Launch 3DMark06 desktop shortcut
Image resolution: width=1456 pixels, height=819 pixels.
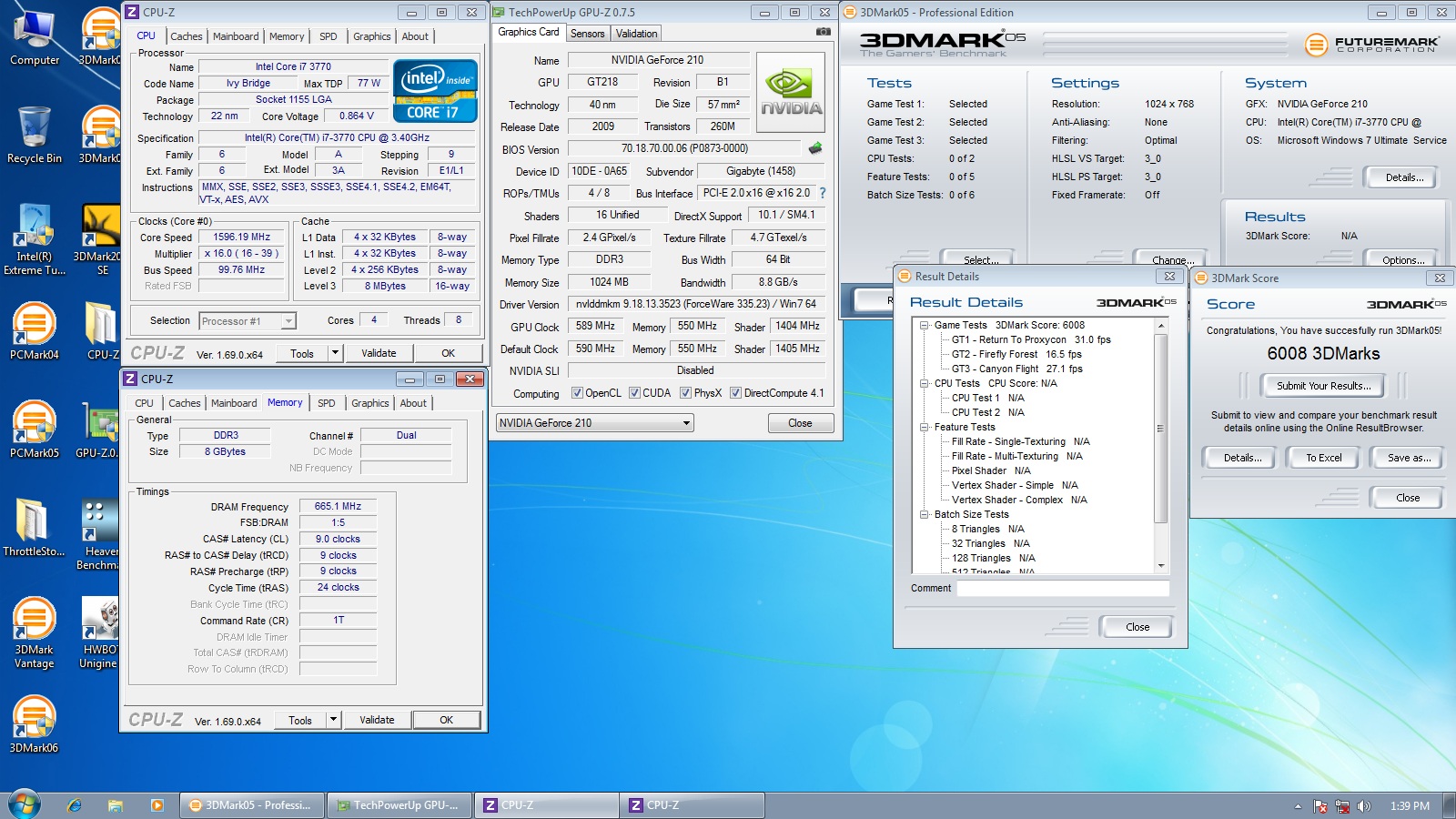pos(35,723)
